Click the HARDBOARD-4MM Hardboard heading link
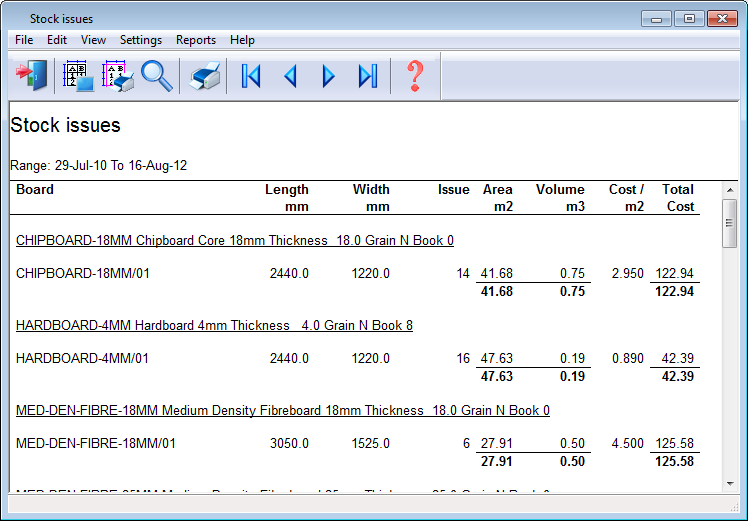This screenshot has height=521, width=748. 214,325
